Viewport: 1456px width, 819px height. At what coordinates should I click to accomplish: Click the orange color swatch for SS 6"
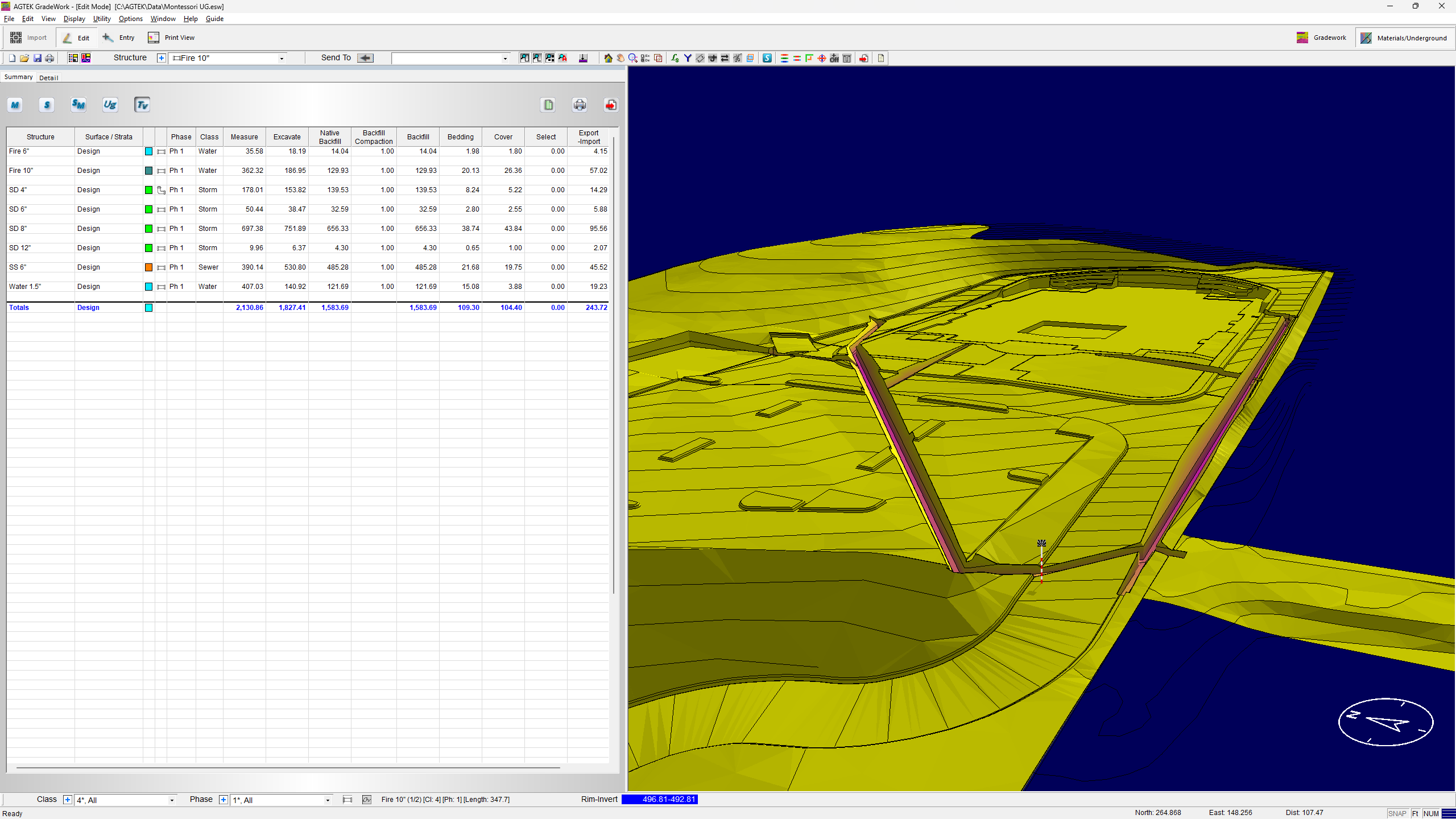(x=148, y=267)
